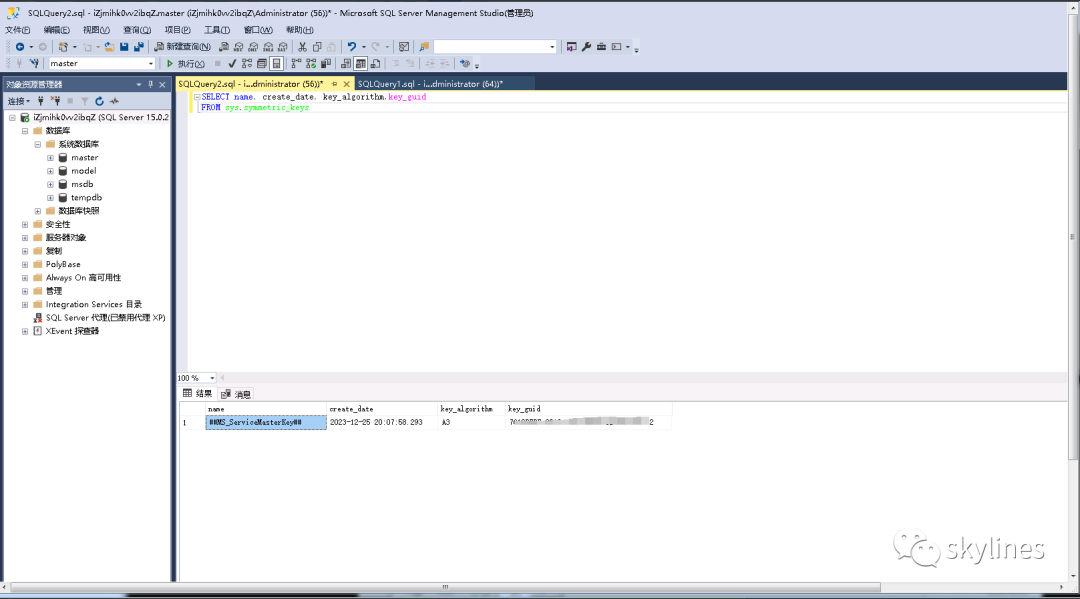The height and width of the screenshot is (599, 1080).
Task: Select SQL Server 代理 agent node
Action: (x=105, y=318)
